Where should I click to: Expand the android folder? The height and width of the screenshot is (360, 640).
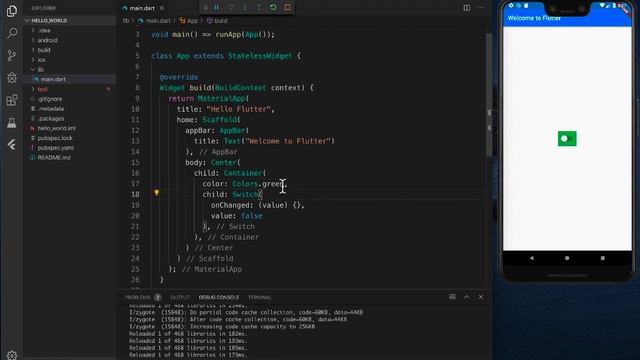tap(47, 40)
